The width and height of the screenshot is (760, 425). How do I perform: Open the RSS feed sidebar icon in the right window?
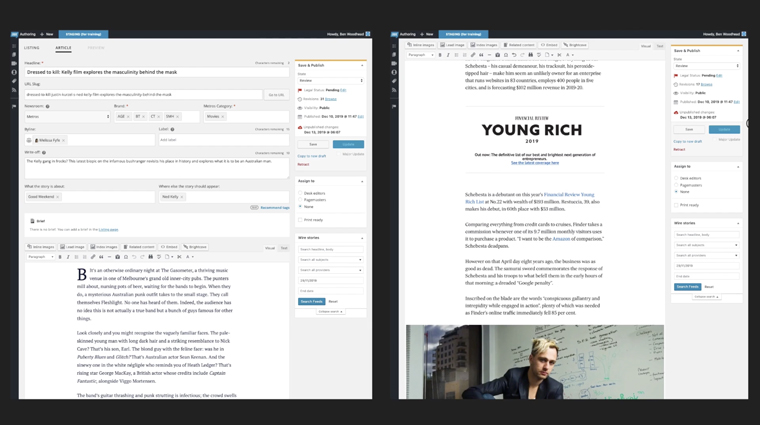(x=394, y=90)
